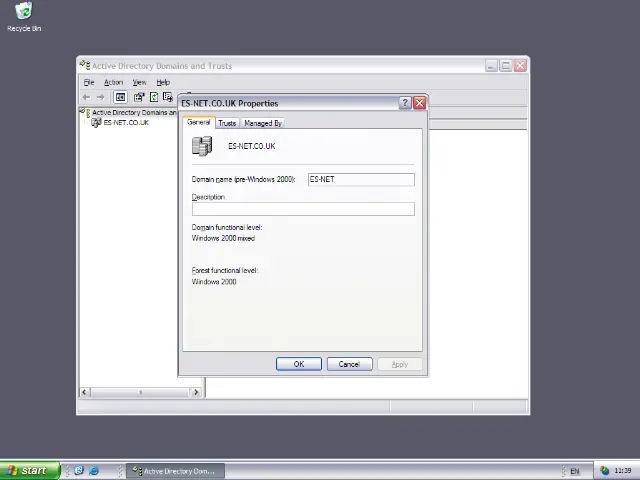Click the 'Forest functional level:' label

pyautogui.click(x=225, y=270)
